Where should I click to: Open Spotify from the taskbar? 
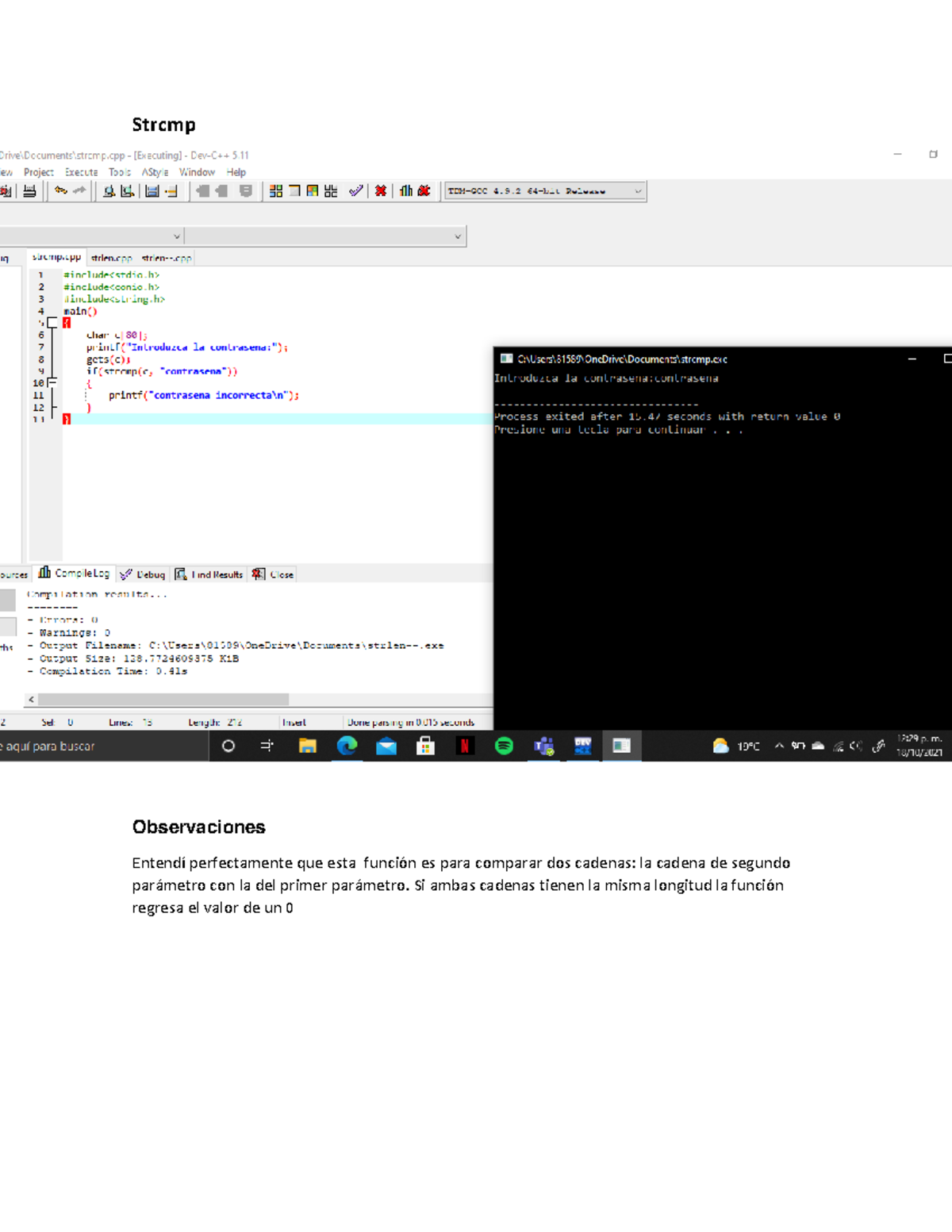click(505, 746)
